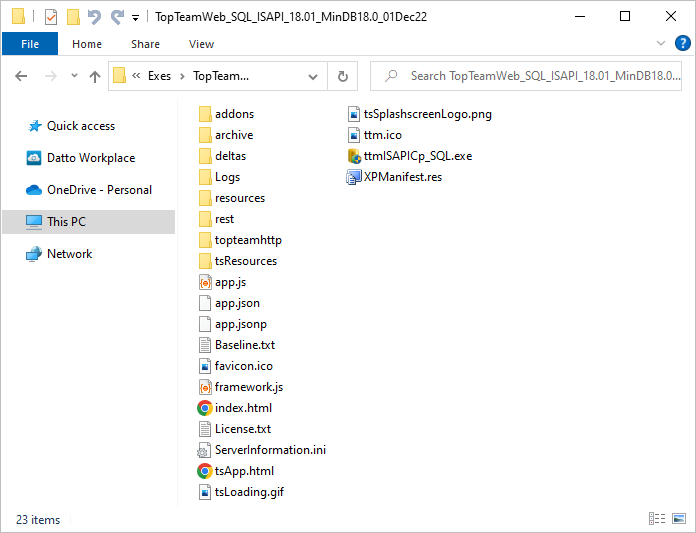Select the tsSplashscreenLogo.png file
The image size is (696, 533).
click(419, 114)
